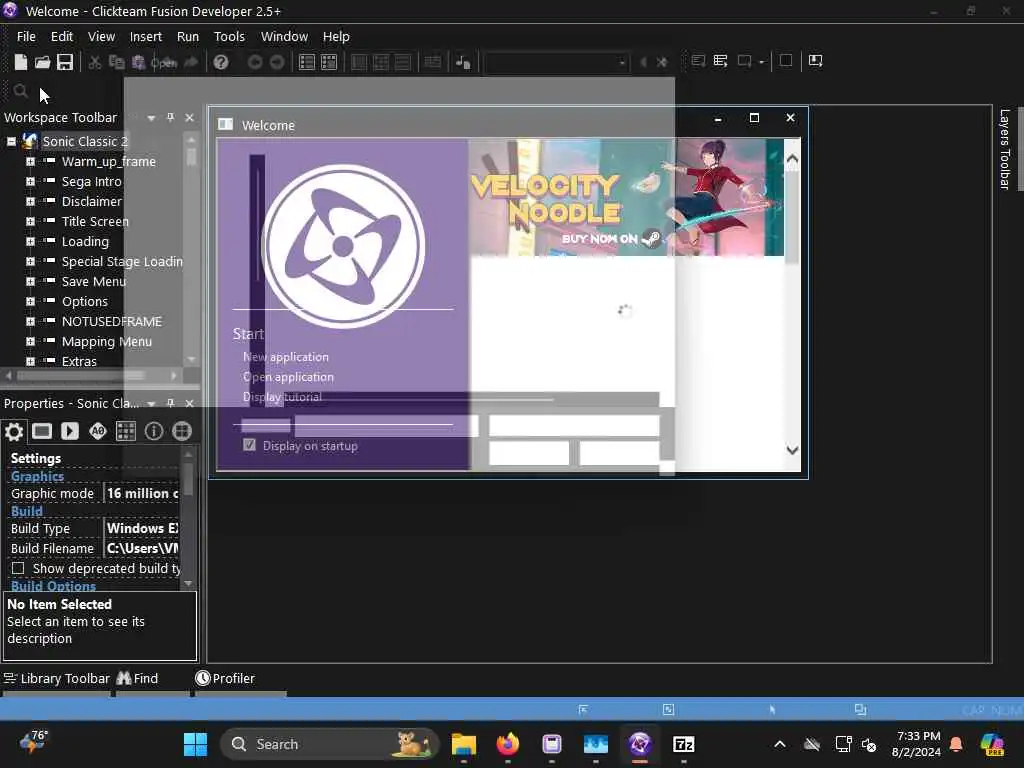Click the Windows taskbar Search box
This screenshot has width=1024, height=768.
pyautogui.click(x=330, y=744)
